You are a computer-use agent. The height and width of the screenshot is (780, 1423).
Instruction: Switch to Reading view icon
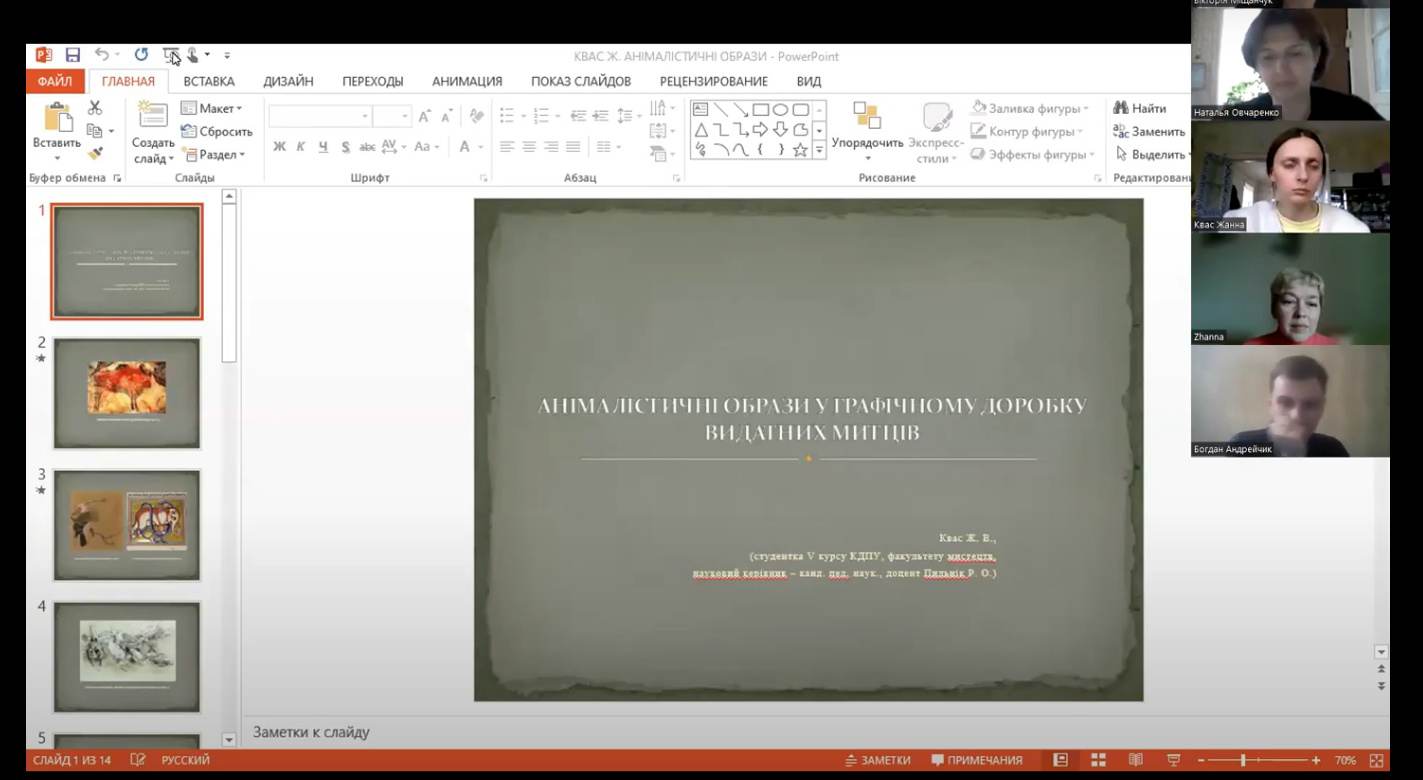tap(1136, 760)
